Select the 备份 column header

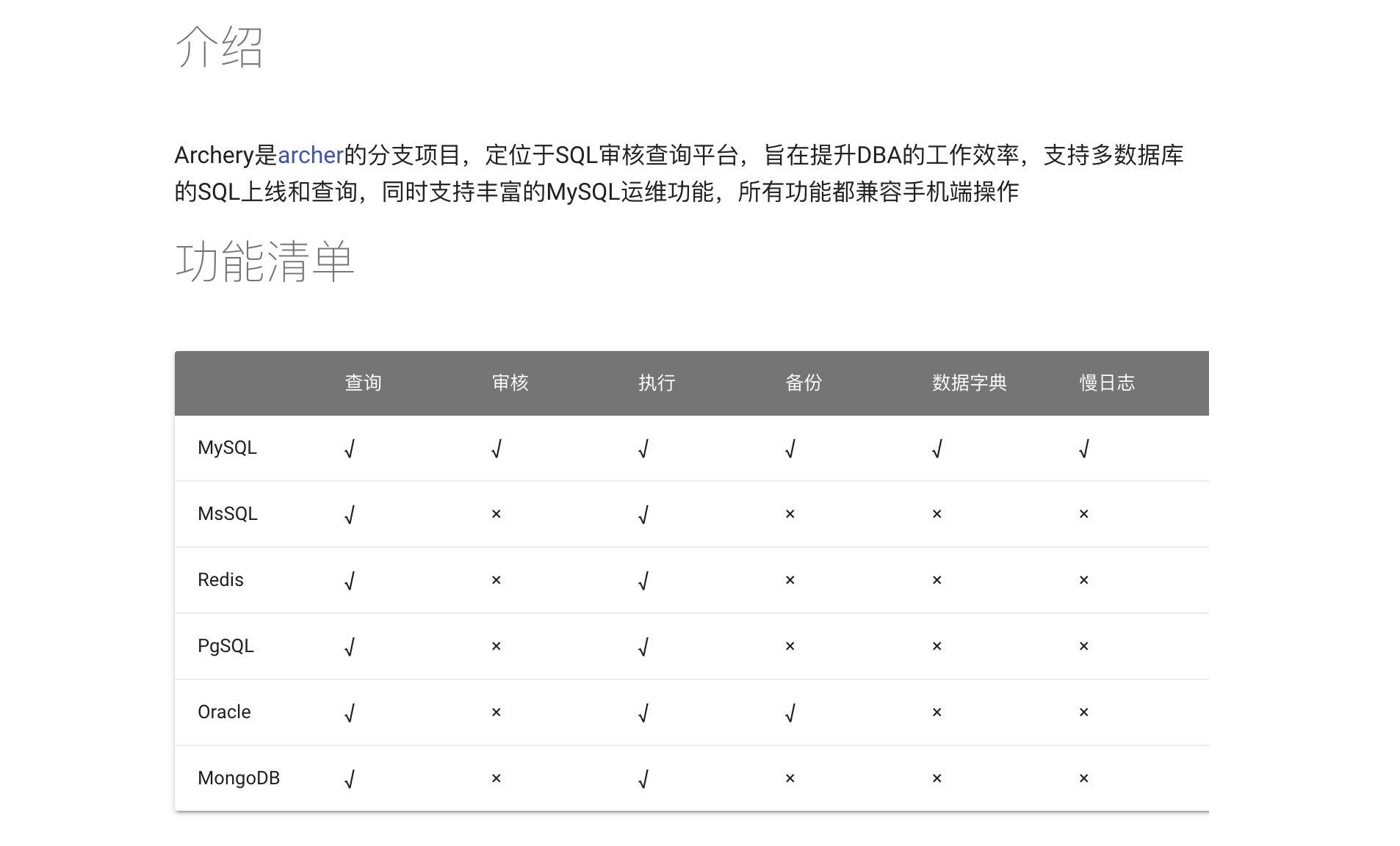[x=804, y=383]
